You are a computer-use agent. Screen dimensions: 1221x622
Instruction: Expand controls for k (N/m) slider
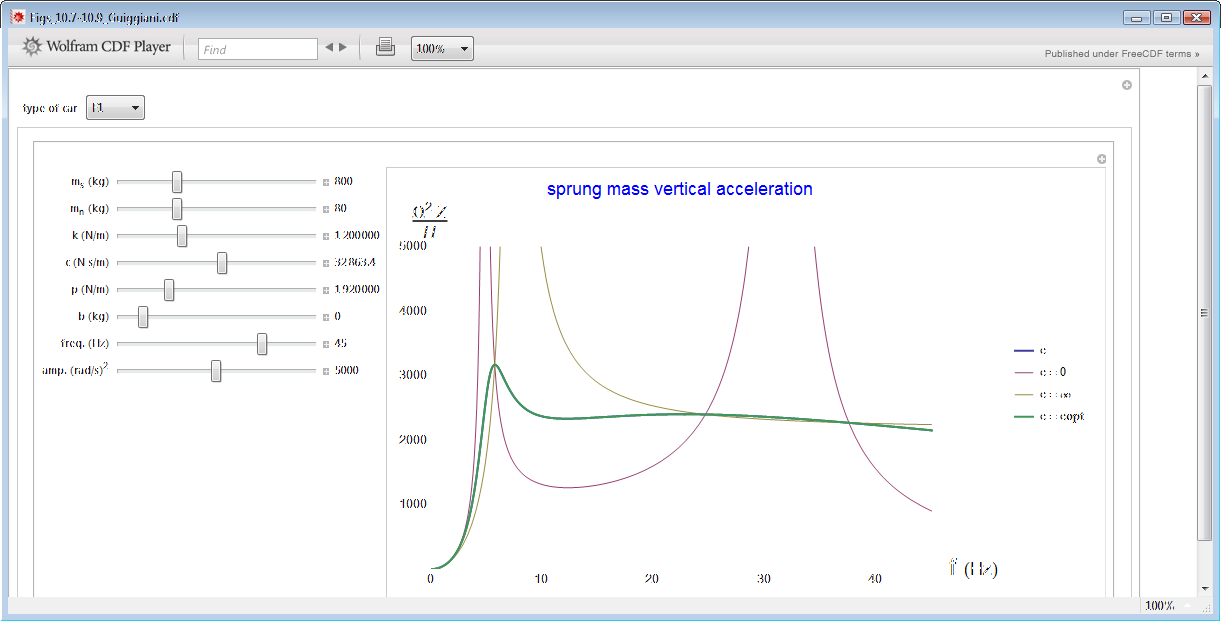[326, 236]
